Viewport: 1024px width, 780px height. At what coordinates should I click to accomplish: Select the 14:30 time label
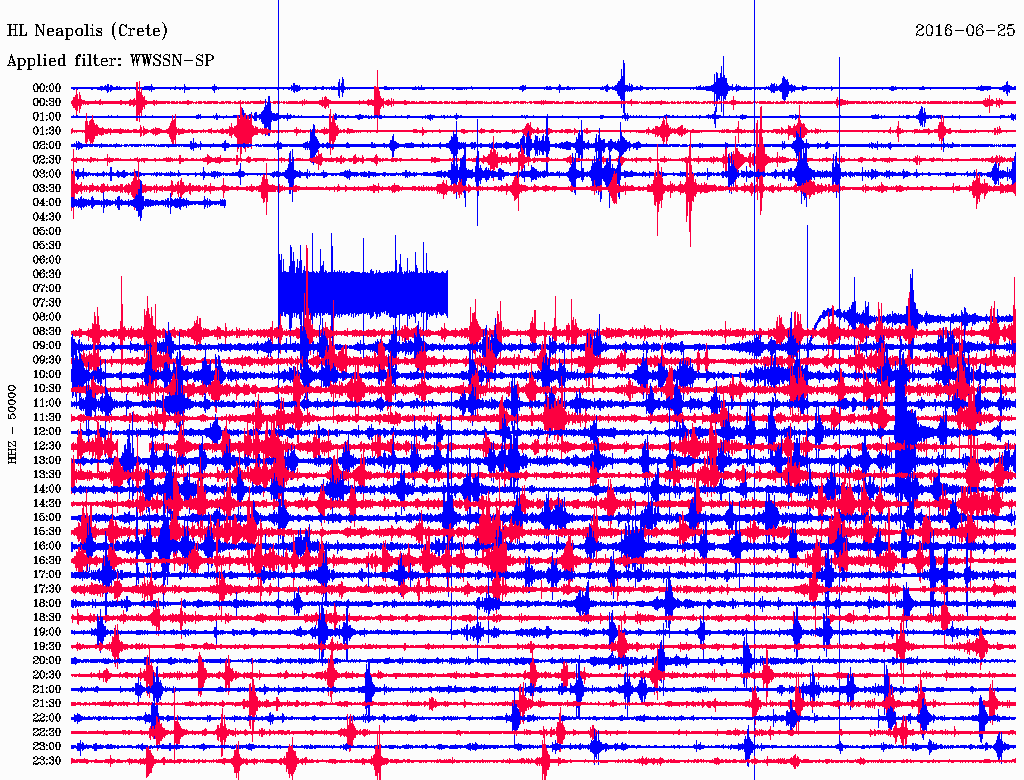[47, 504]
